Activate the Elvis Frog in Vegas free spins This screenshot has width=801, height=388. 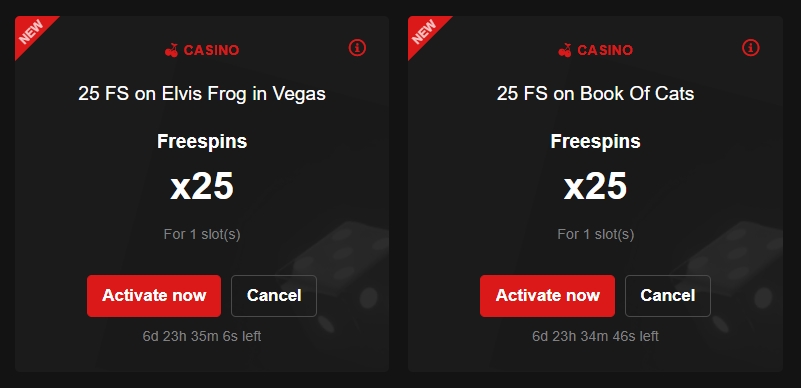[x=154, y=296]
